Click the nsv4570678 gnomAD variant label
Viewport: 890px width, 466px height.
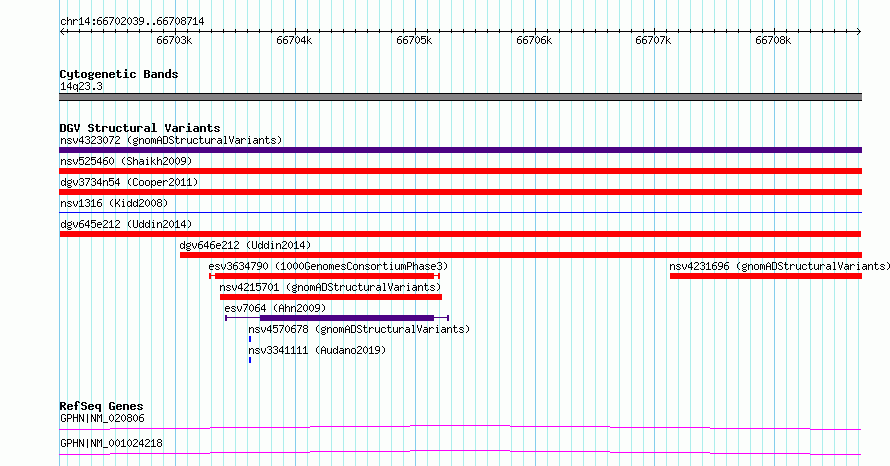pos(359,329)
